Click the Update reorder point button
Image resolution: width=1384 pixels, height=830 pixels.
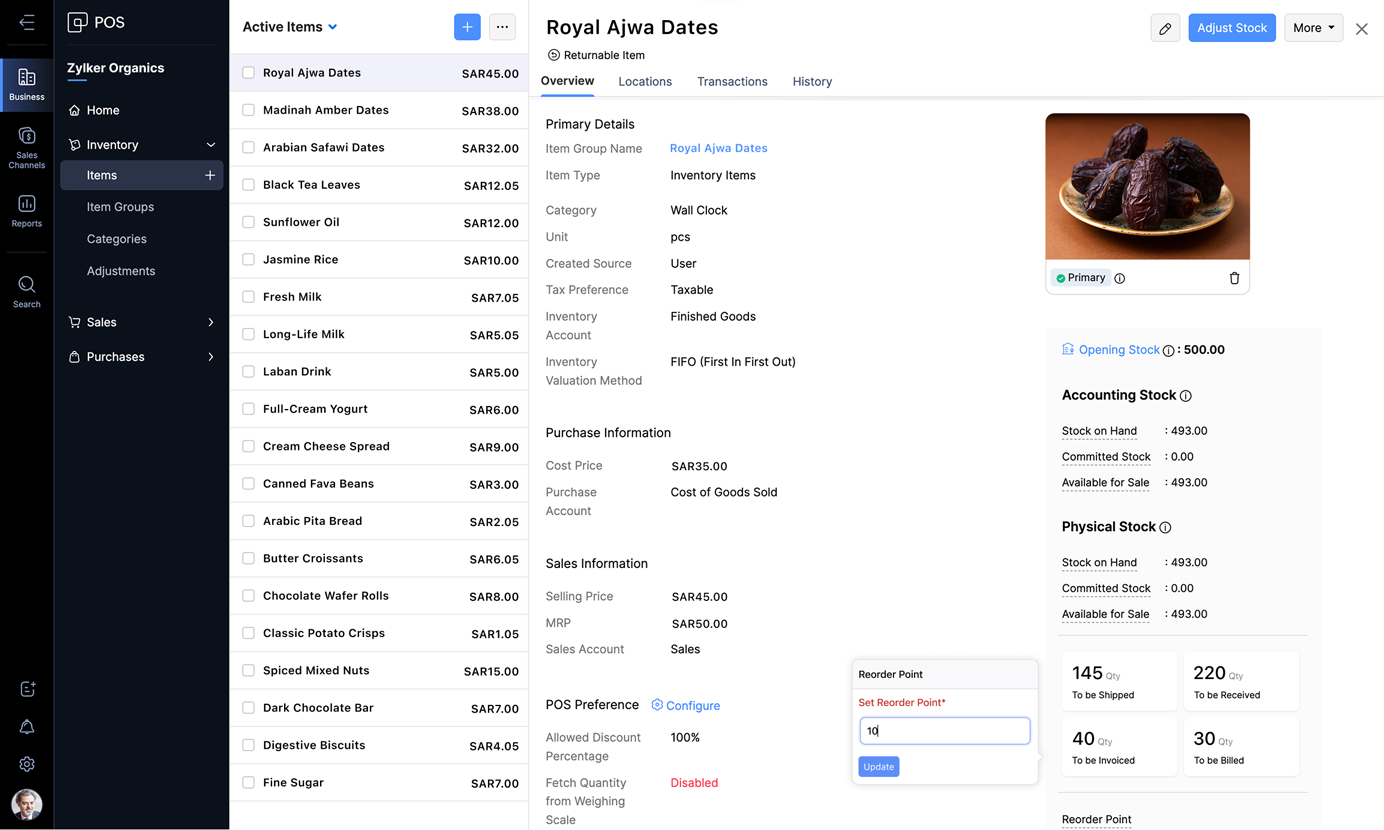(878, 767)
